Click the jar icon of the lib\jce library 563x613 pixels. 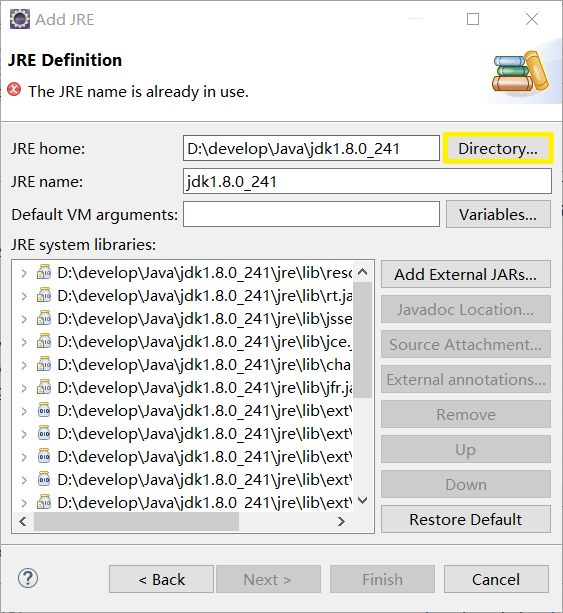44,341
